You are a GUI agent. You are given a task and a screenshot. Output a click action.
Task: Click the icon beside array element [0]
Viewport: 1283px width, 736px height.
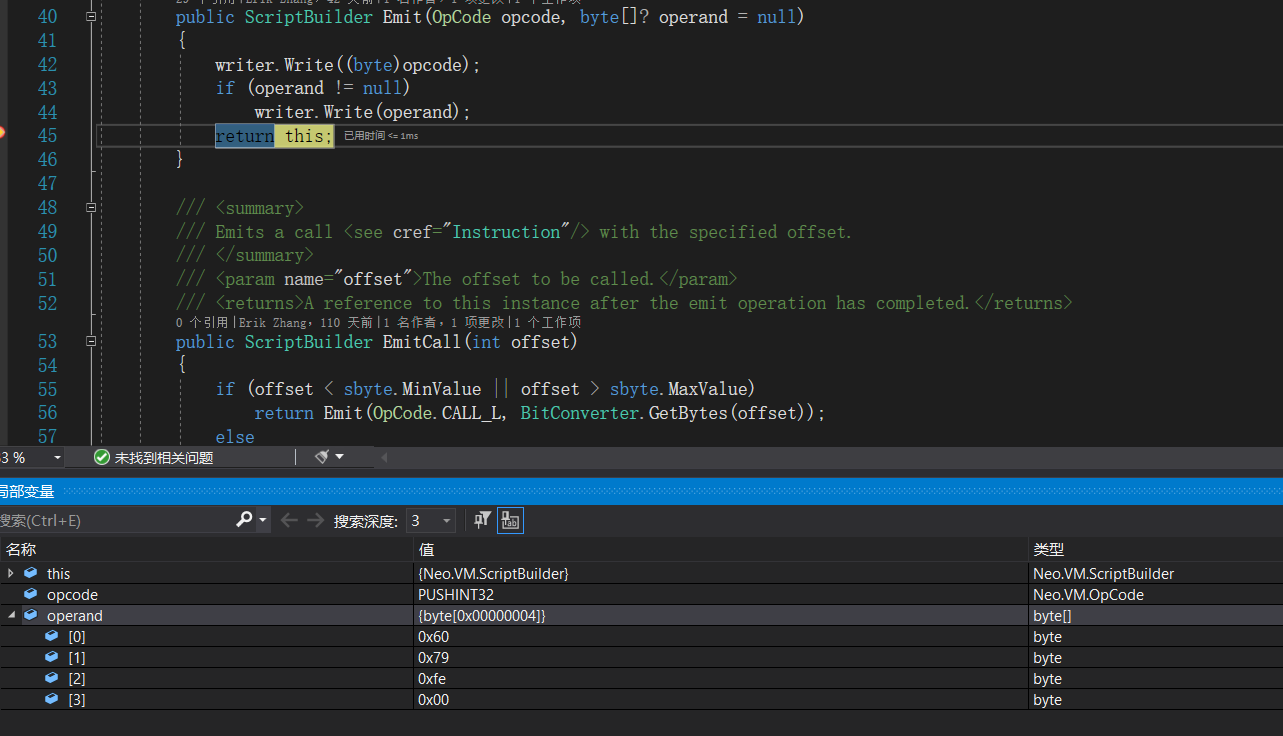(51, 637)
